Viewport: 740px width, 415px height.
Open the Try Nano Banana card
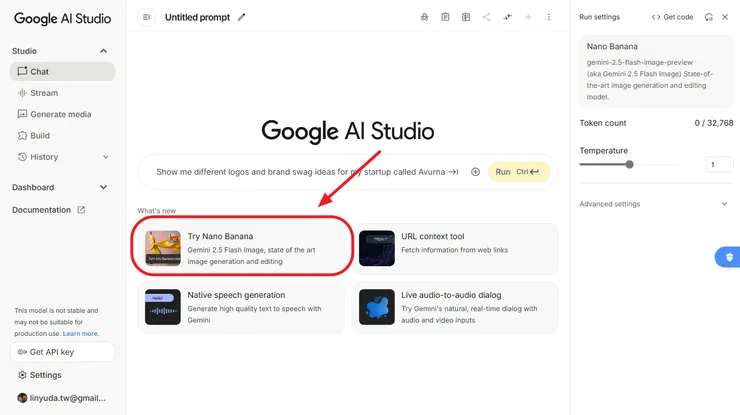click(241, 248)
